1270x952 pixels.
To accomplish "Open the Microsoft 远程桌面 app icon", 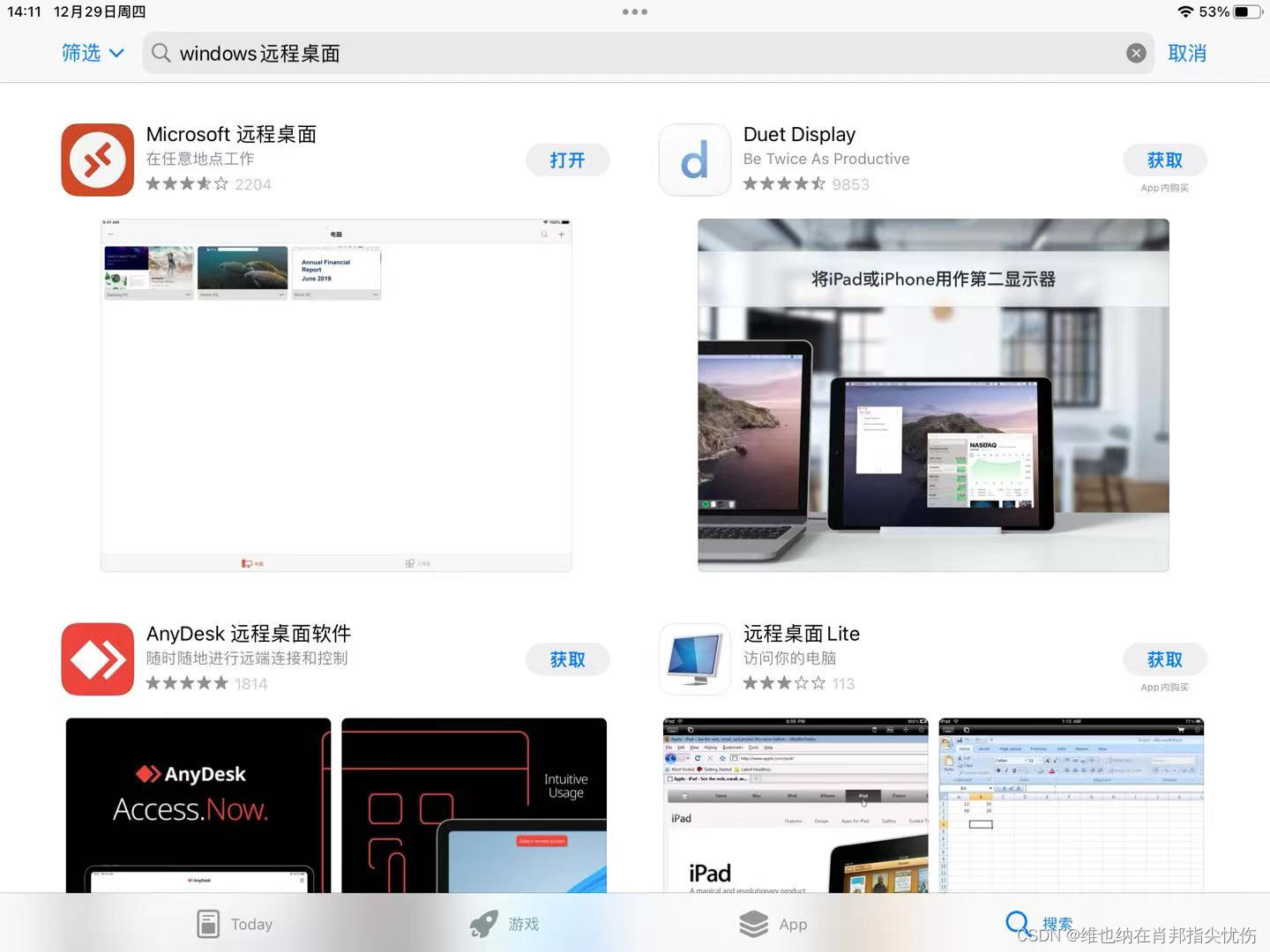I will [x=98, y=160].
